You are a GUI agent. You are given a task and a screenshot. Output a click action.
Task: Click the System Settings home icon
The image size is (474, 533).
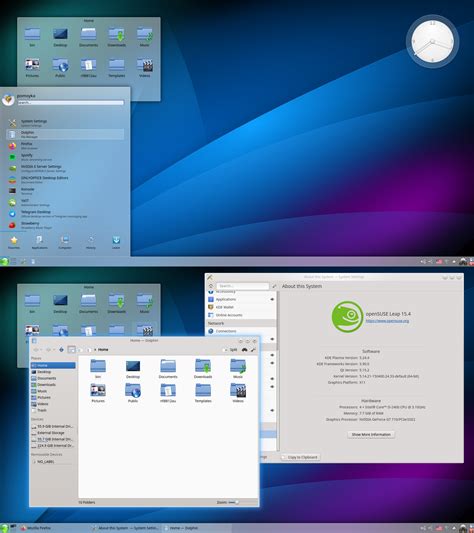click(x=211, y=286)
